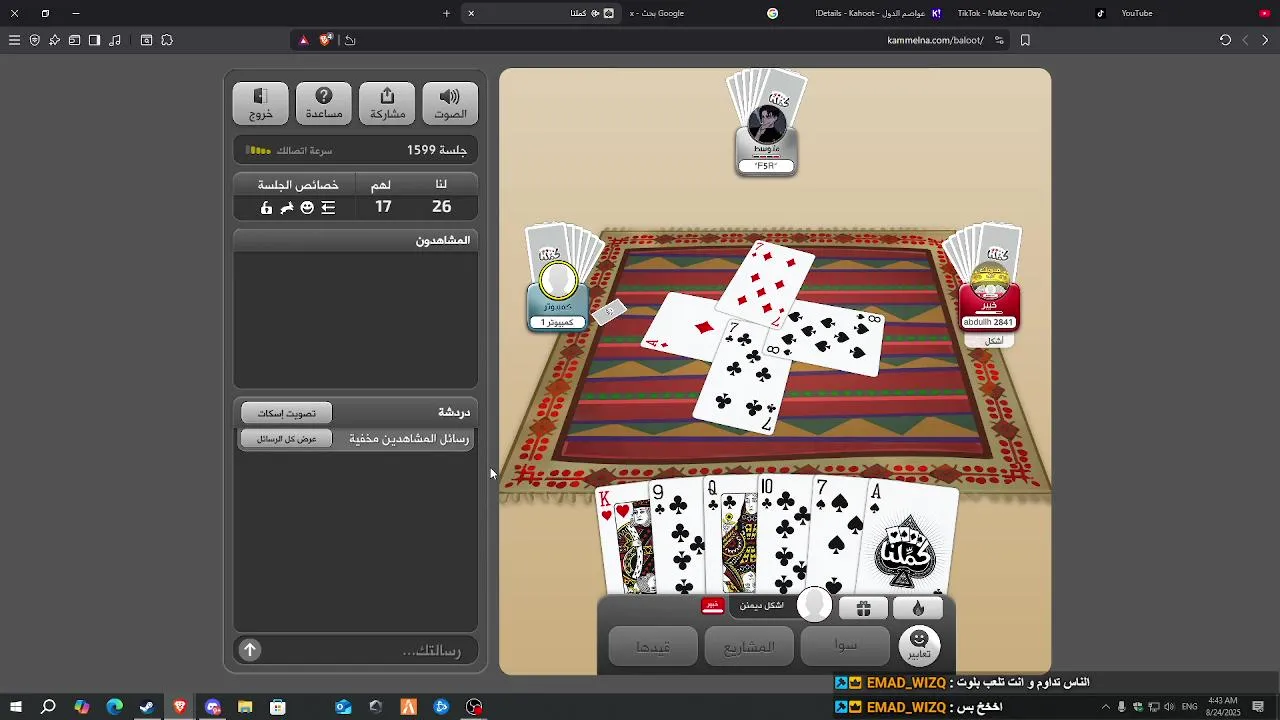Click the الصوت sound button

pos(450,103)
